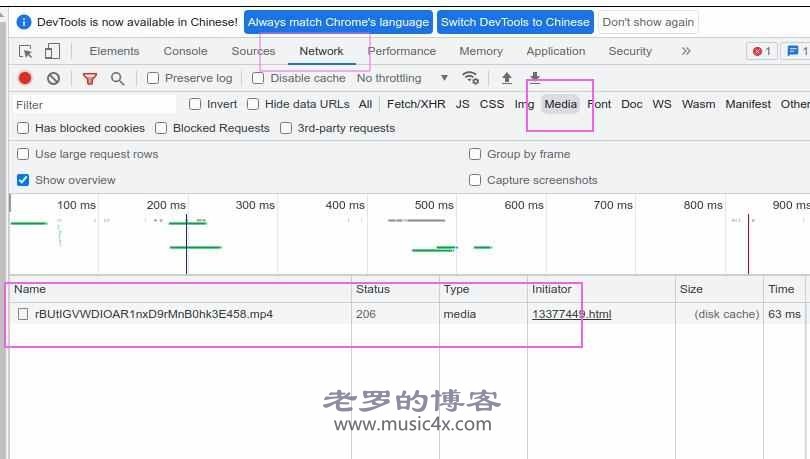Open the network search magnifier
The image size is (810, 459).
tap(118, 78)
